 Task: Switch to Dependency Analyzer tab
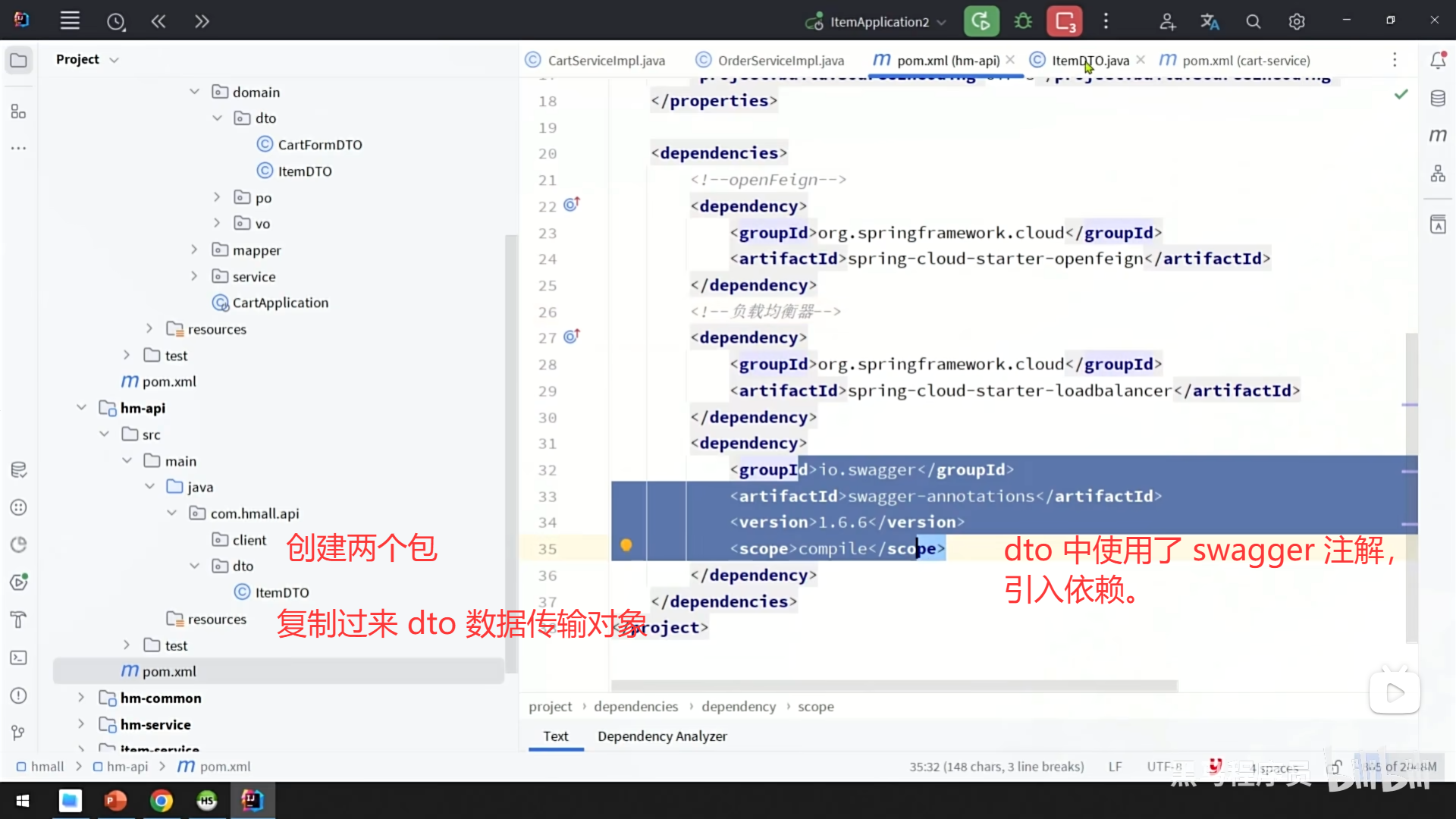pyautogui.click(x=661, y=736)
